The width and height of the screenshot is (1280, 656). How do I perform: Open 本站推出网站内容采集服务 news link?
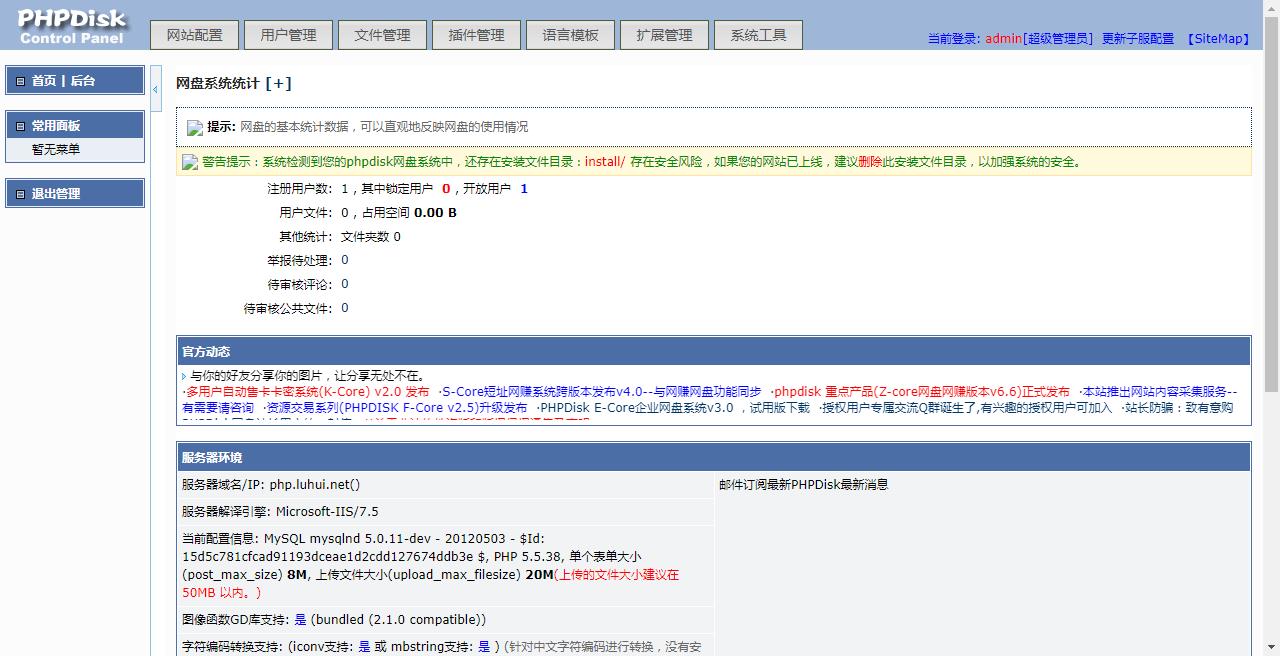pyautogui.click(x=1160, y=392)
